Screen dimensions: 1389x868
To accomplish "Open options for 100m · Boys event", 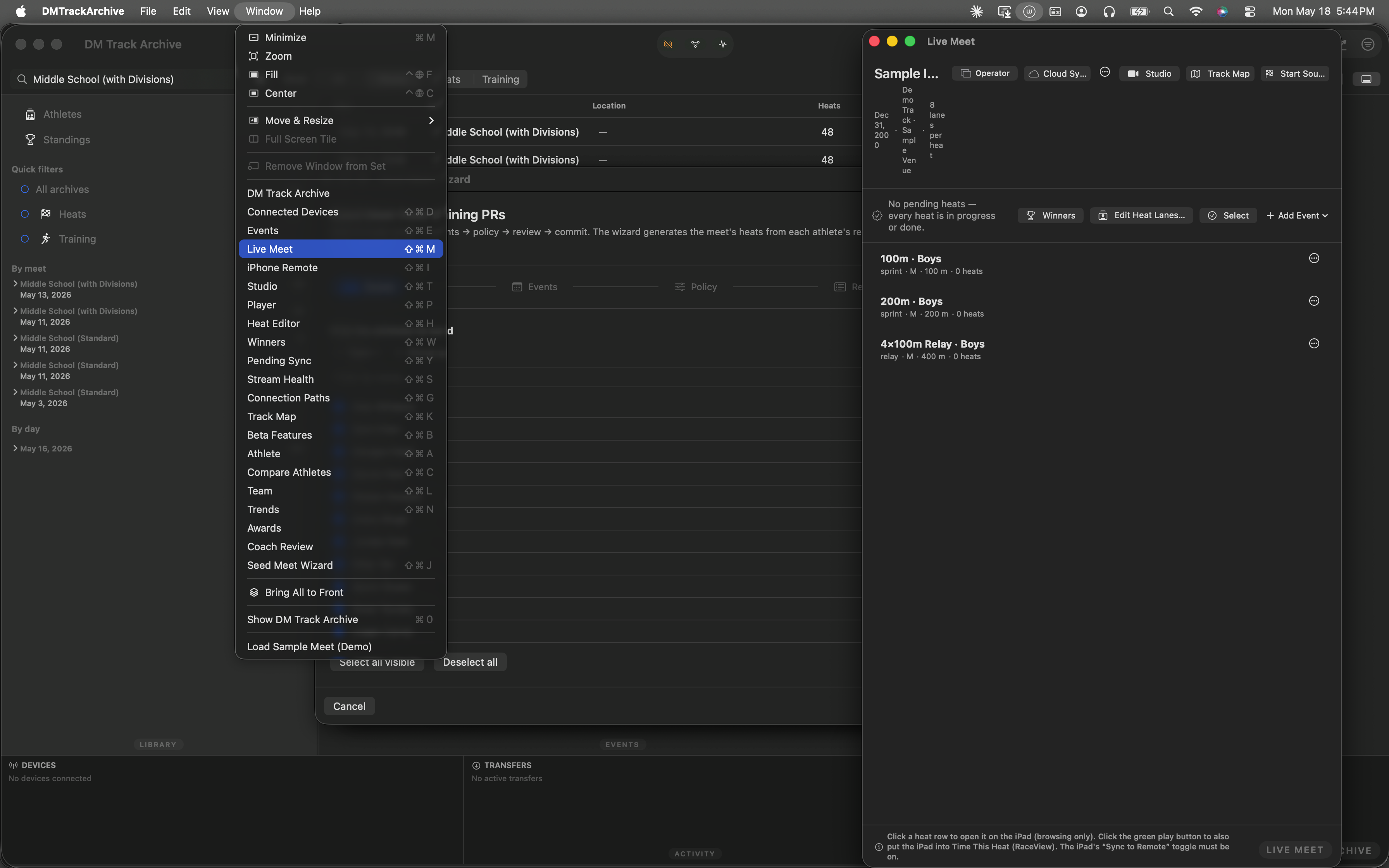I will tap(1314, 258).
